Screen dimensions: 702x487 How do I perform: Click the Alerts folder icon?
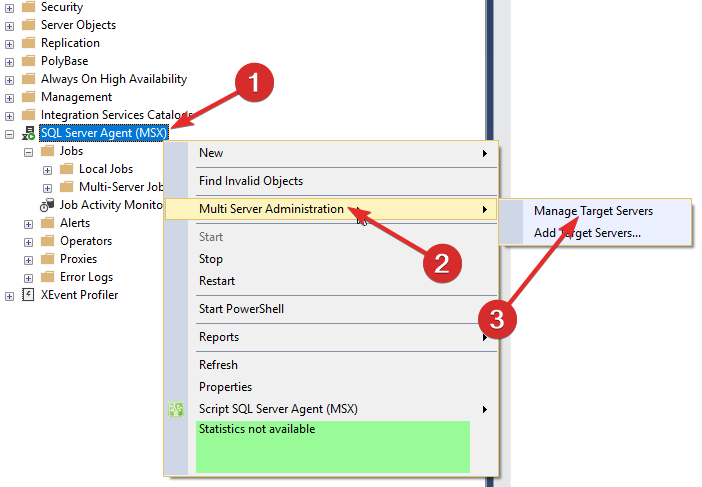(47, 223)
